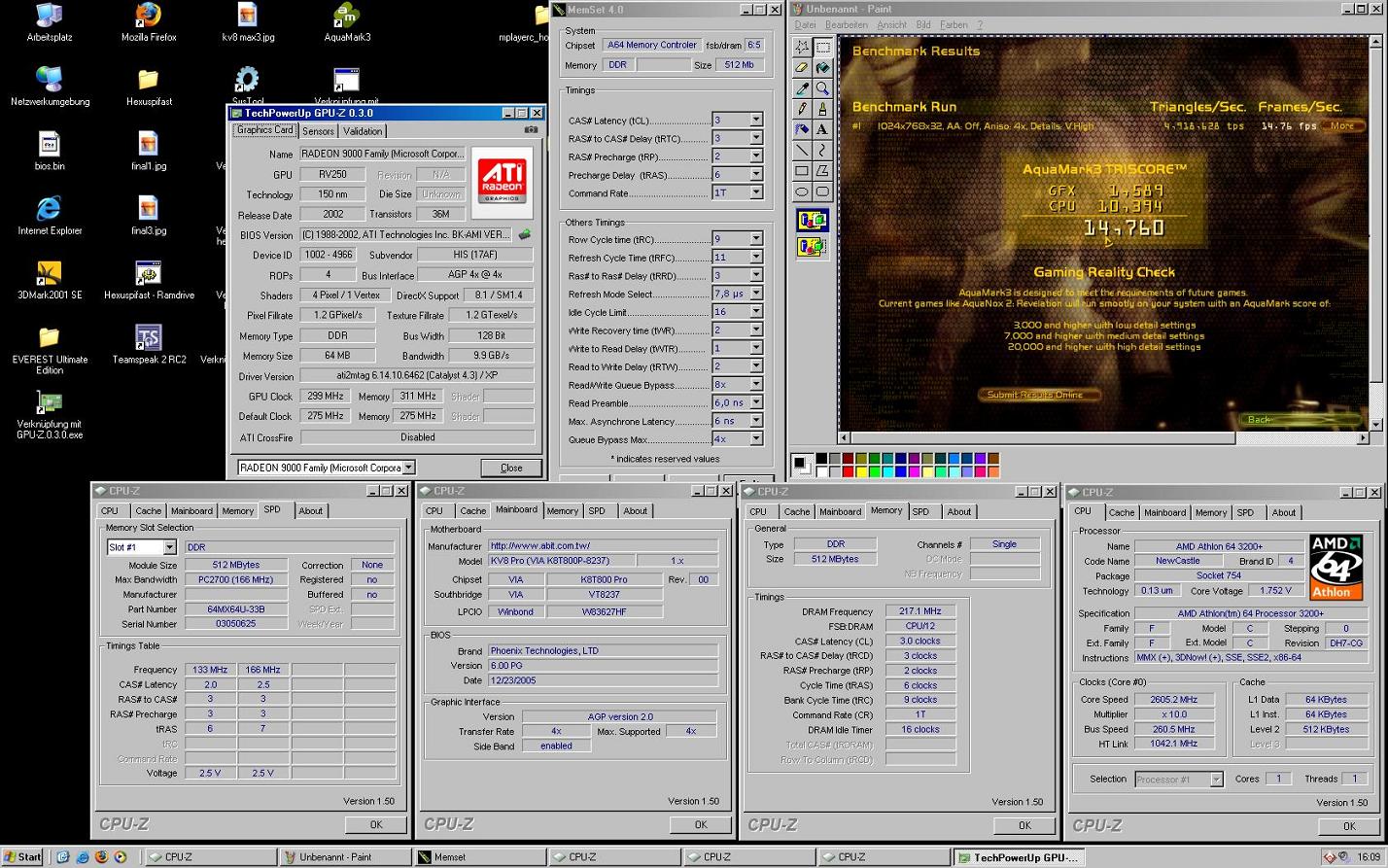Choose the Ellipse tool in Paint
The width and height of the screenshot is (1388, 868).
pos(802,191)
